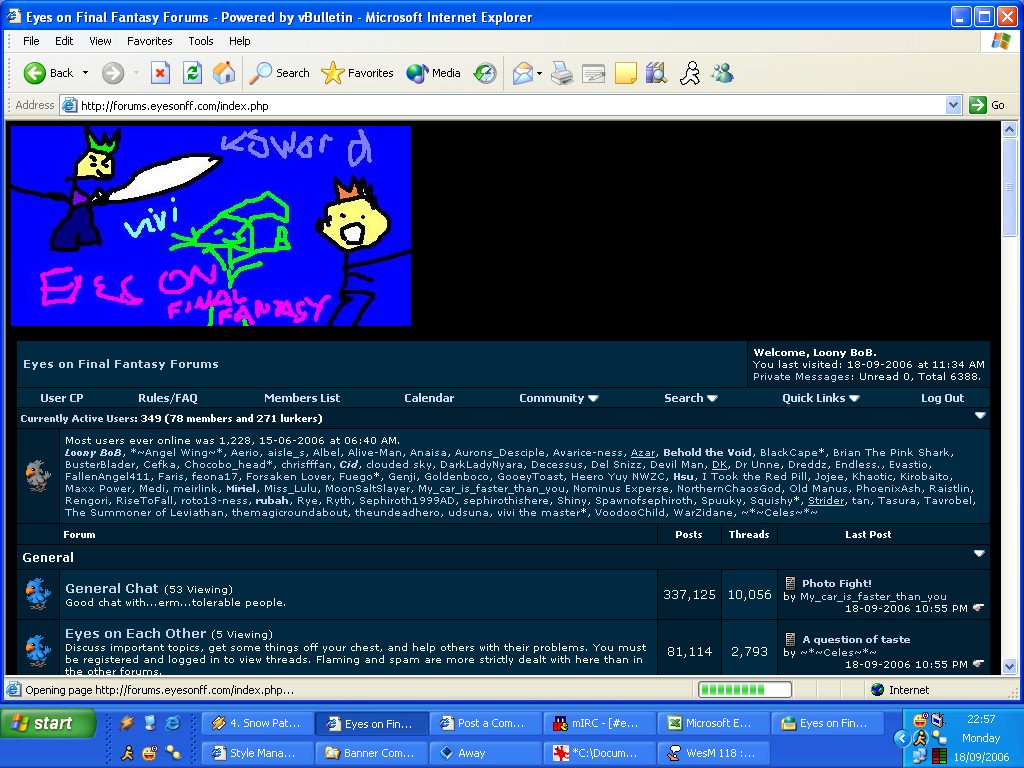This screenshot has width=1024, height=768.
Task: Open the Tools menu
Action: tap(200, 41)
